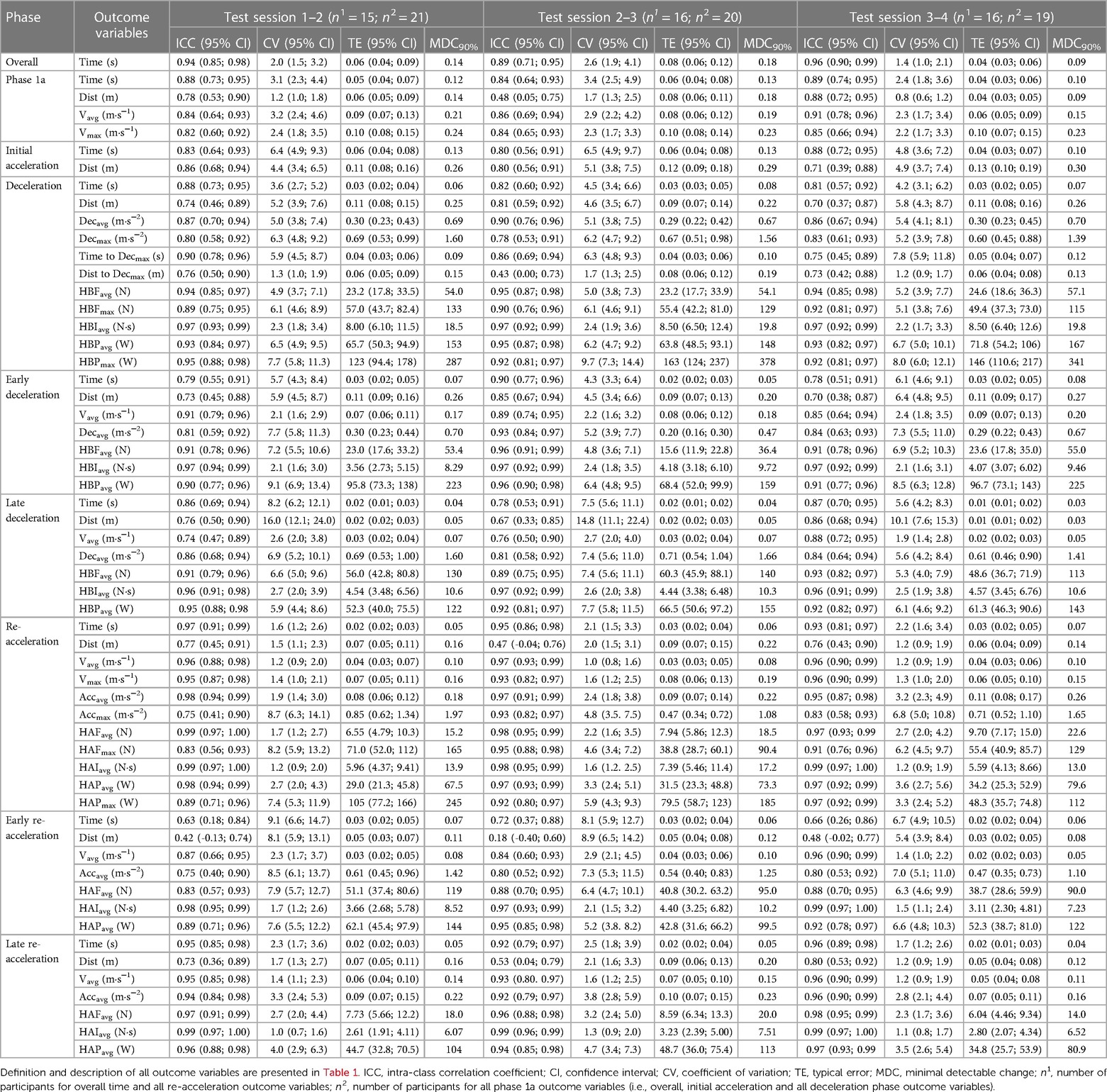
Task: Open the 'Table 1' link in the footnote
Action: 340,1072
